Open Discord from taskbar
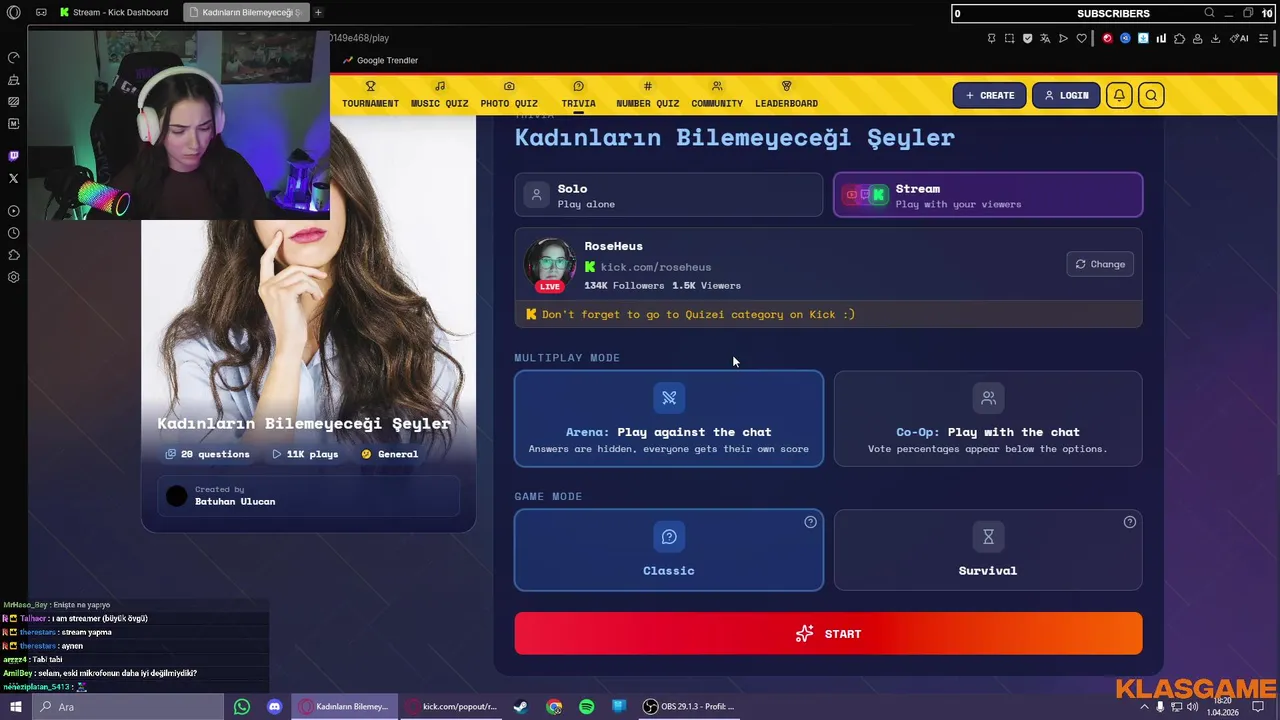The height and width of the screenshot is (720, 1280). click(274, 707)
